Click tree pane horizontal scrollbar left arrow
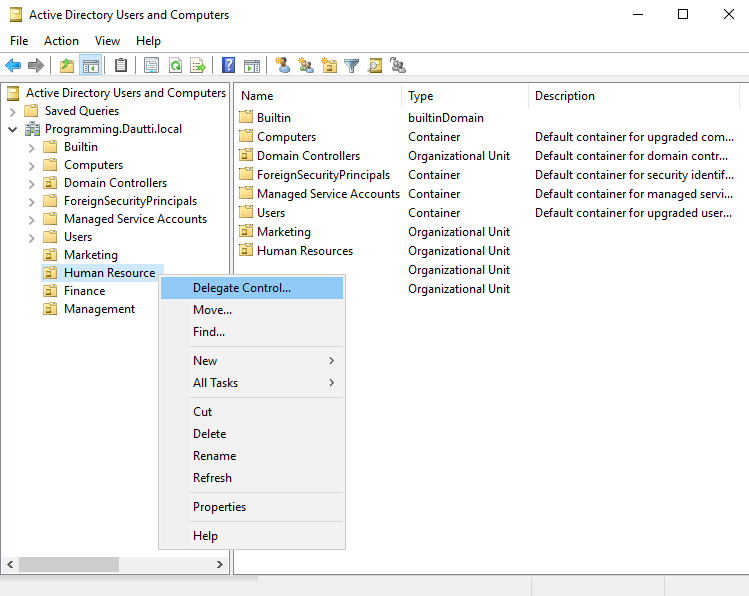This screenshot has height=596, width=749. tap(10, 564)
